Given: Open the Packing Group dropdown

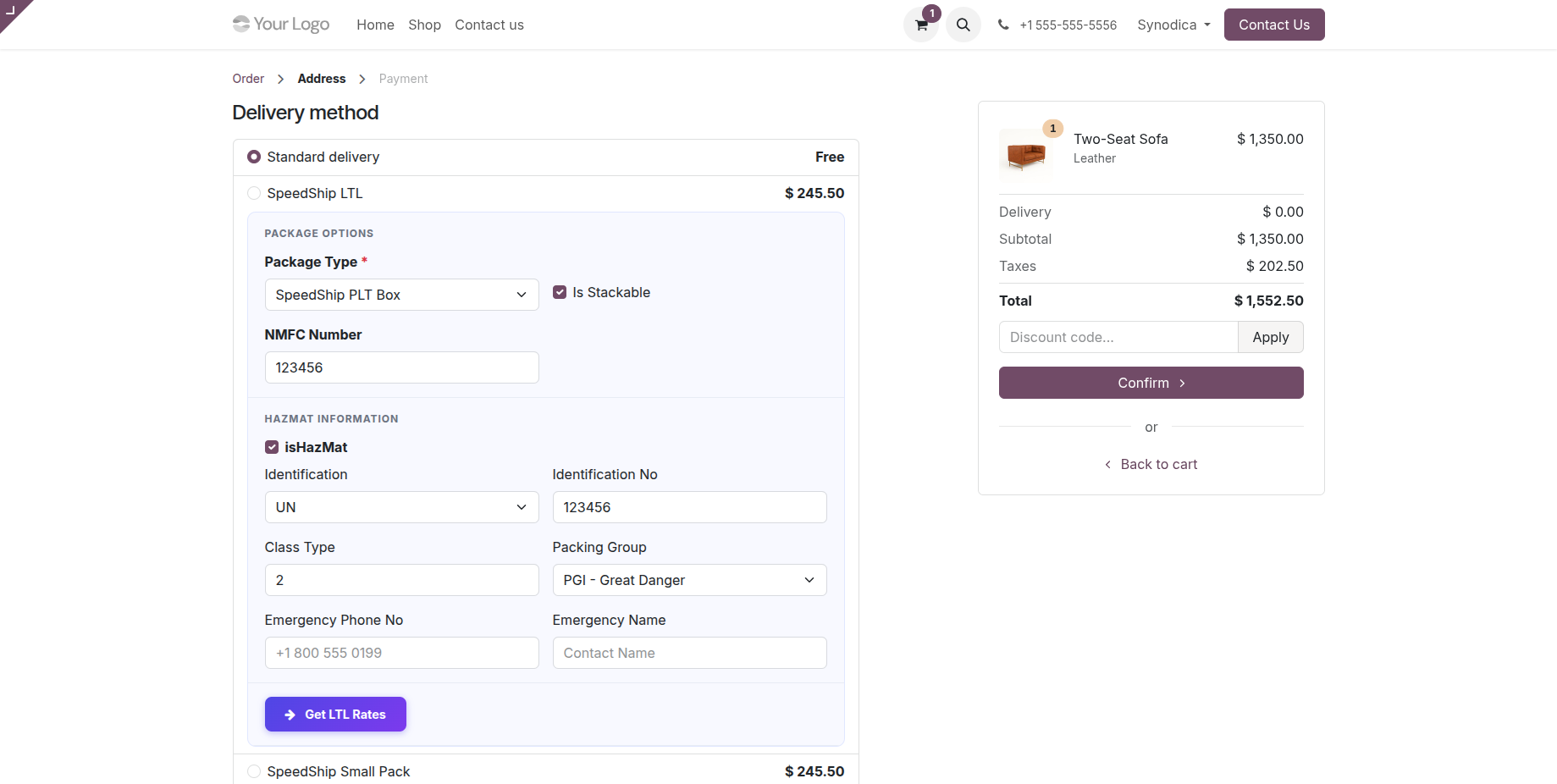Looking at the screenshot, I should click(690, 580).
